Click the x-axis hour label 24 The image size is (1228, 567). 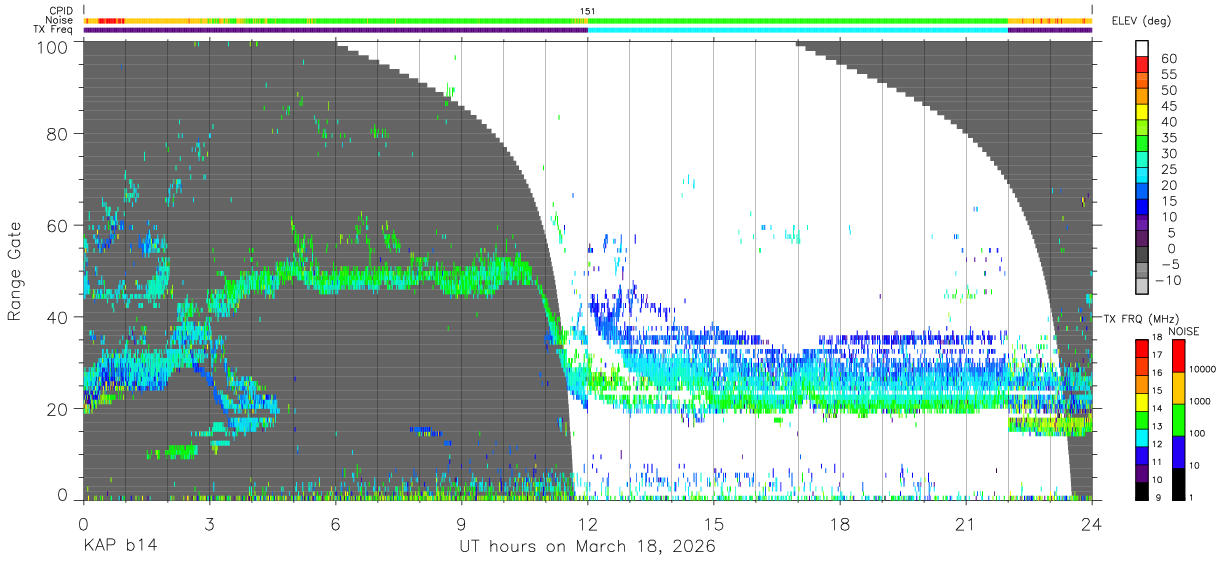tap(1091, 524)
